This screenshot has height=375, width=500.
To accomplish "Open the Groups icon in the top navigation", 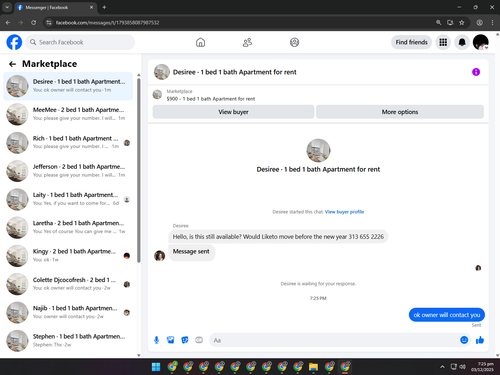I will [294, 42].
